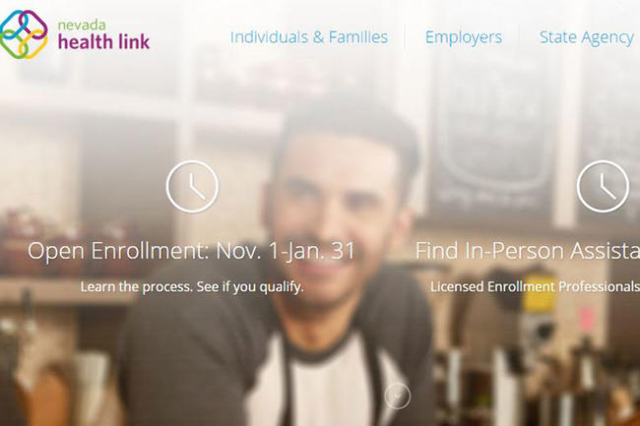Click the green "nevada" logo text
640x426 pixels.
[82, 25]
